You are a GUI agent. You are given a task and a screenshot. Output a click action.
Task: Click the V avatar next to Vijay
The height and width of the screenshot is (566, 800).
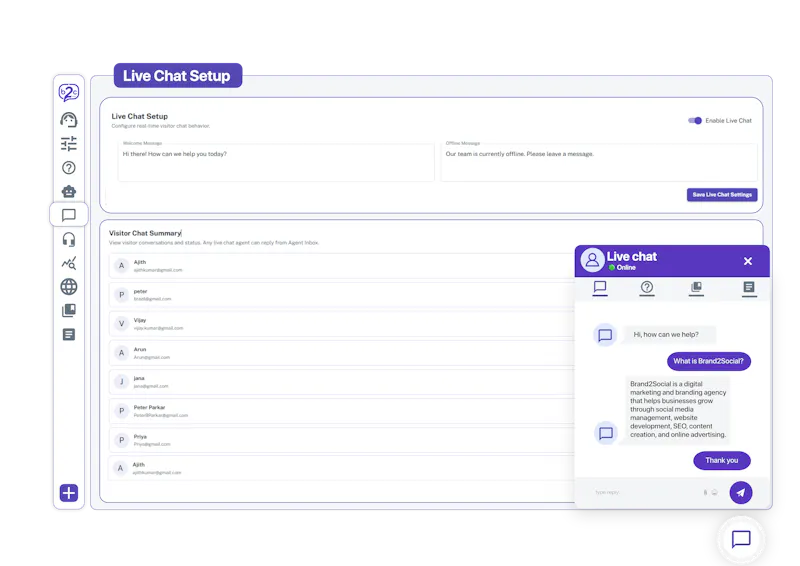point(121,324)
